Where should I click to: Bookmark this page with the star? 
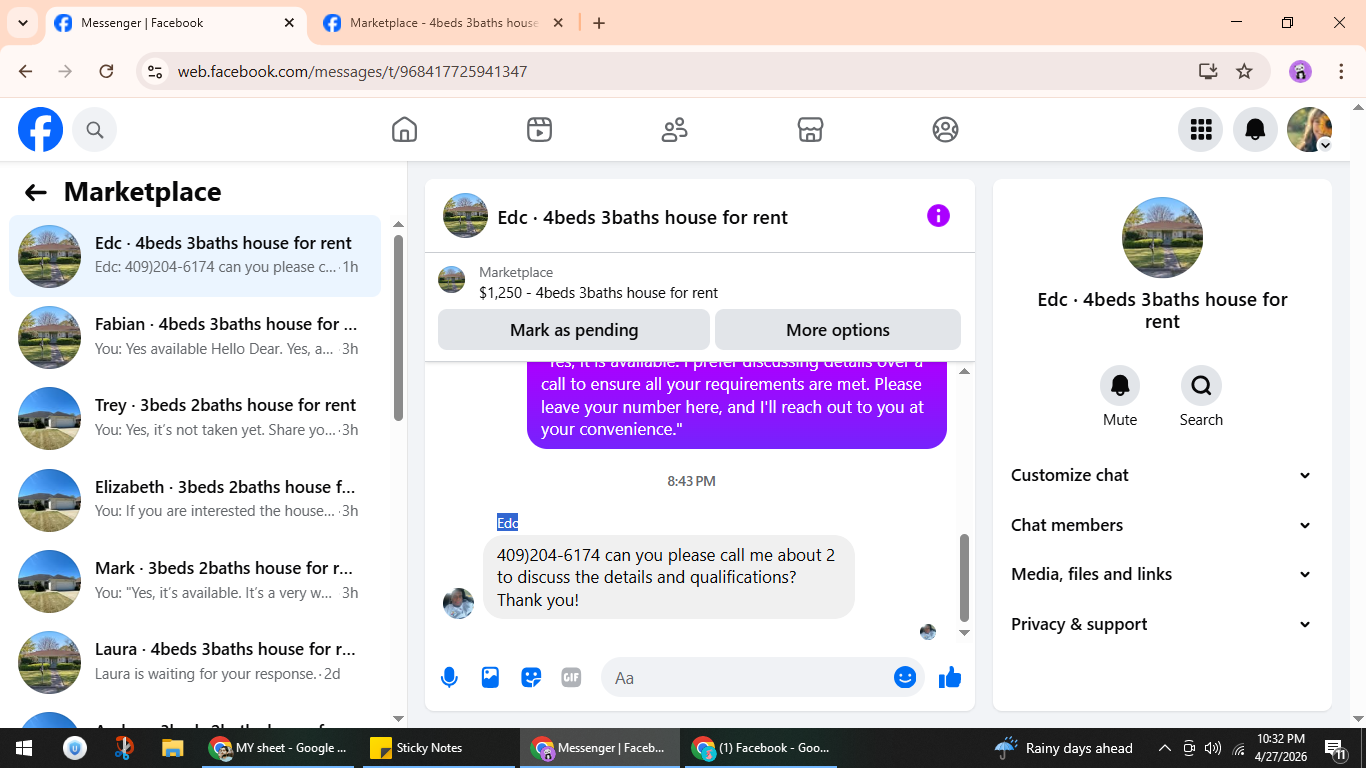click(1244, 71)
